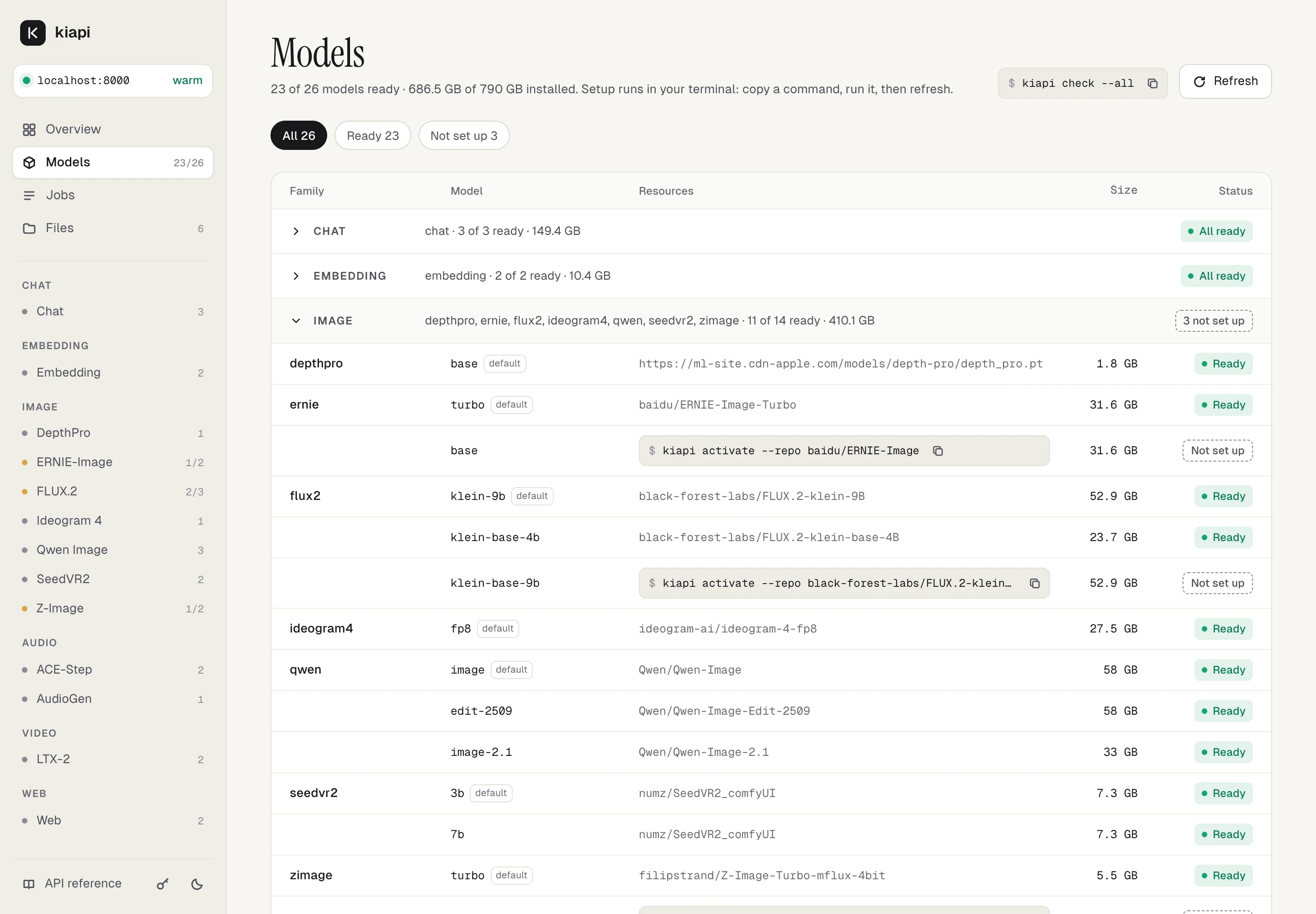Click the Not set up badge for ernie base

pyautogui.click(x=1217, y=451)
